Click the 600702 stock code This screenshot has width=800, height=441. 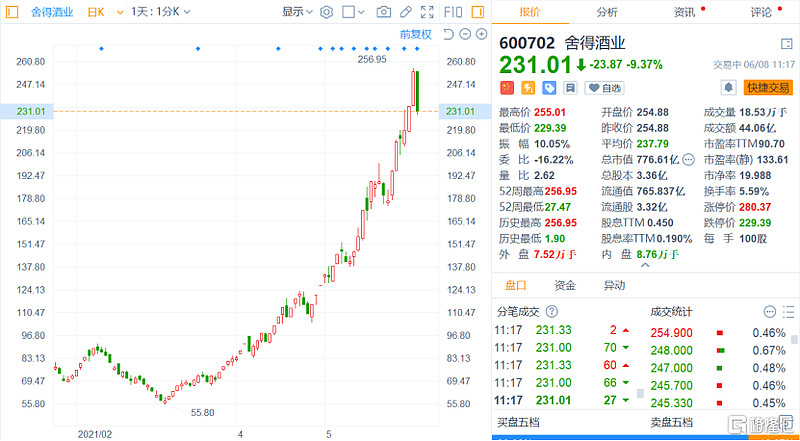point(529,43)
